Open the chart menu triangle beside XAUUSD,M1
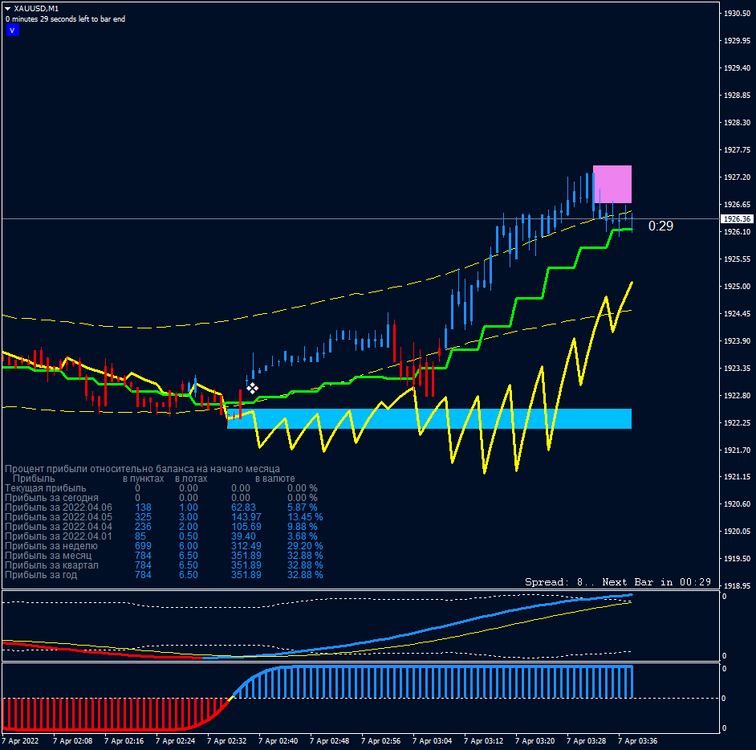Screen dimensions: 756x750 (x=8, y=9)
